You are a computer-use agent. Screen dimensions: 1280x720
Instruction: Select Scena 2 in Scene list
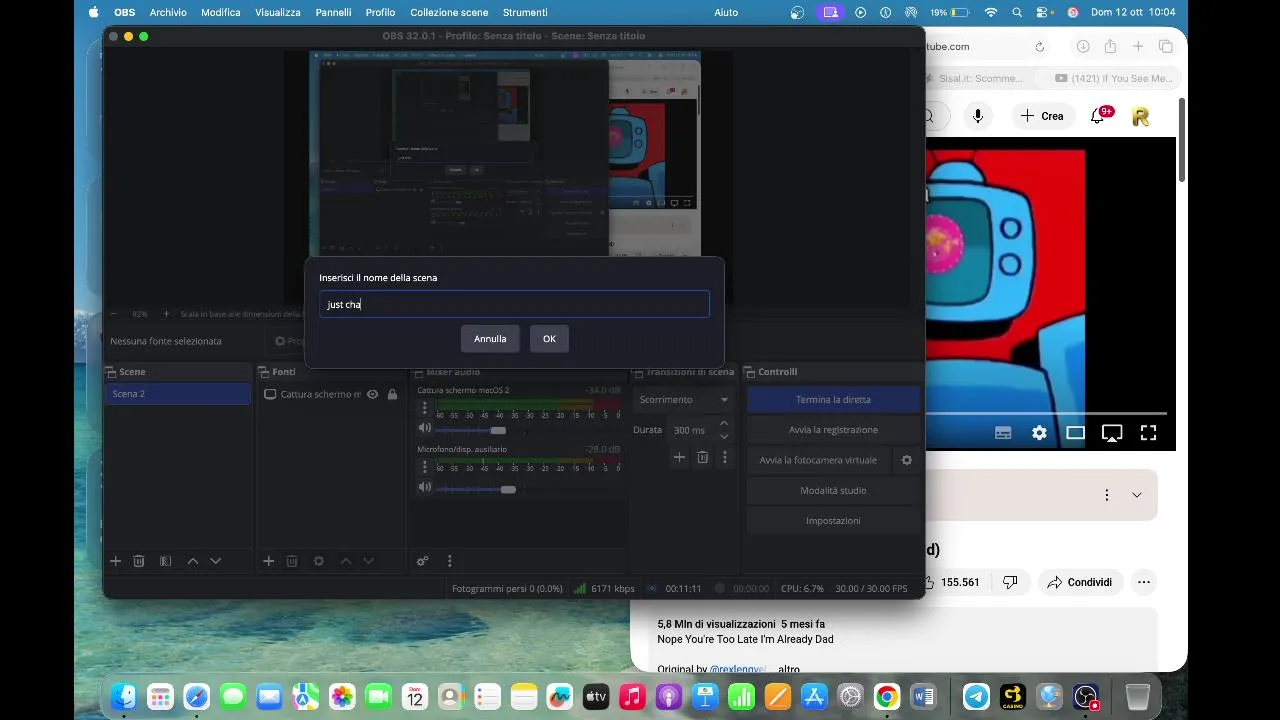tap(178, 394)
